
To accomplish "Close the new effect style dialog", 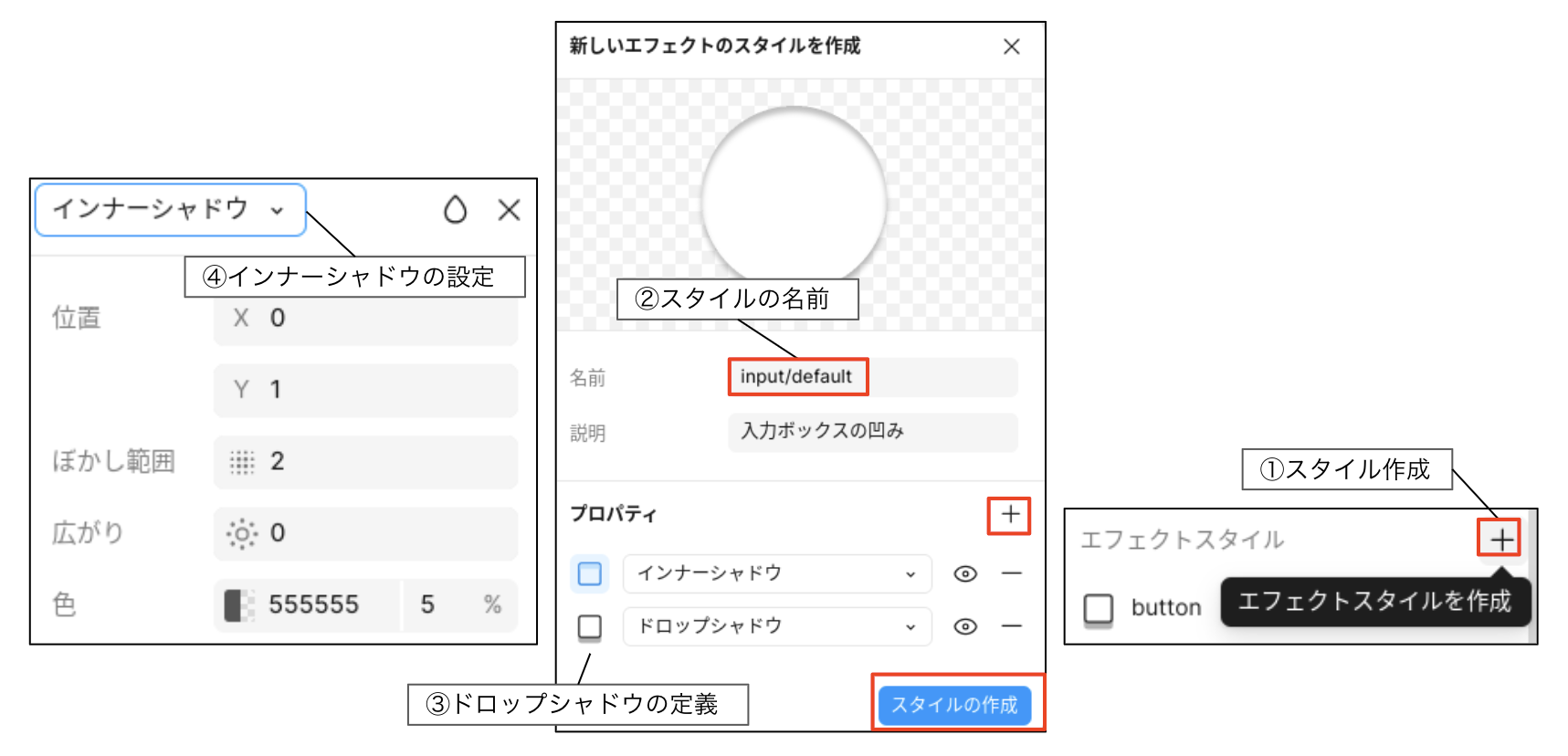I will (1011, 47).
